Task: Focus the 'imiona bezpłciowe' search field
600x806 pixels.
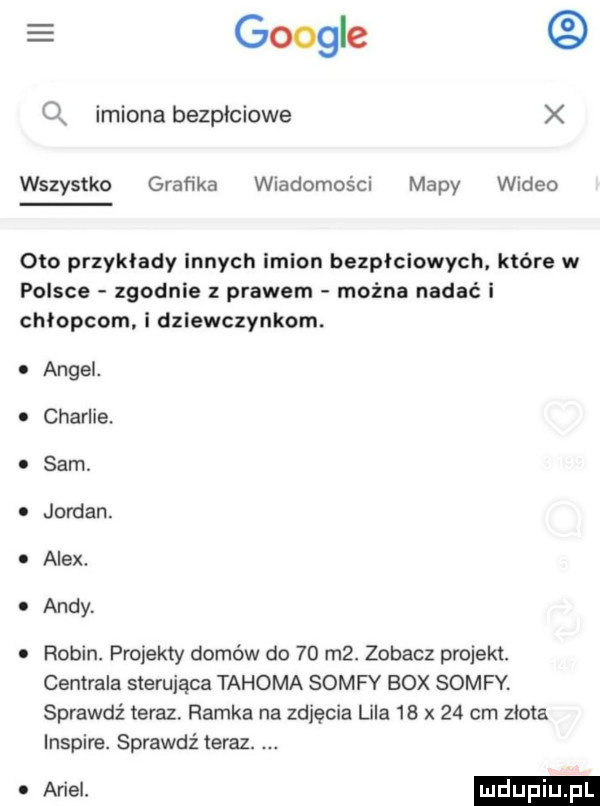Action: pyautogui.click(x=302, y=115)
